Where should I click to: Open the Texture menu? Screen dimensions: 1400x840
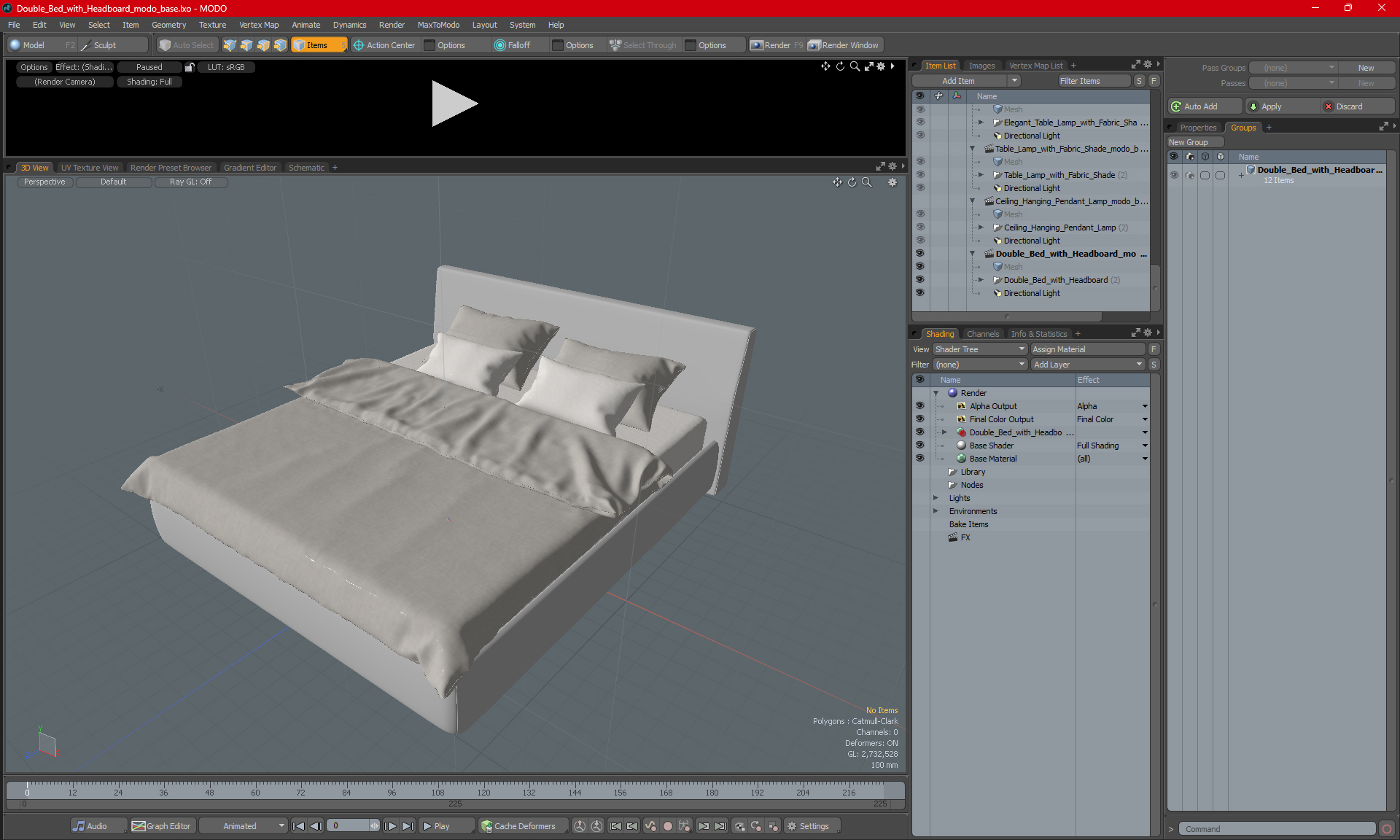[212, 25]
